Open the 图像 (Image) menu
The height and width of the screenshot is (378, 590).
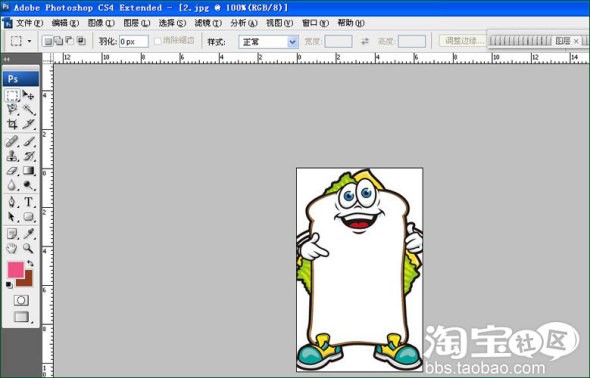coord(101,23)
